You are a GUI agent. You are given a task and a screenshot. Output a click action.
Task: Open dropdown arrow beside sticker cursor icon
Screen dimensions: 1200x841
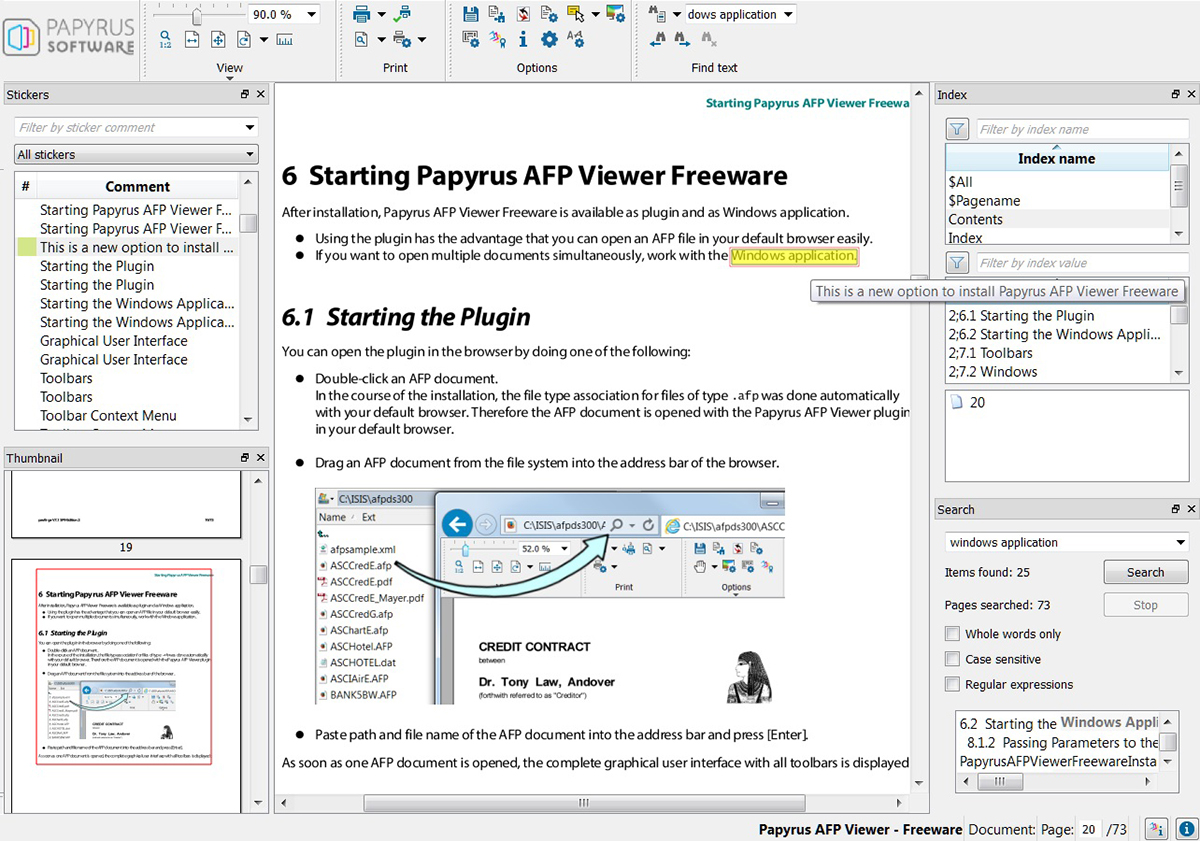pos(595,14)
